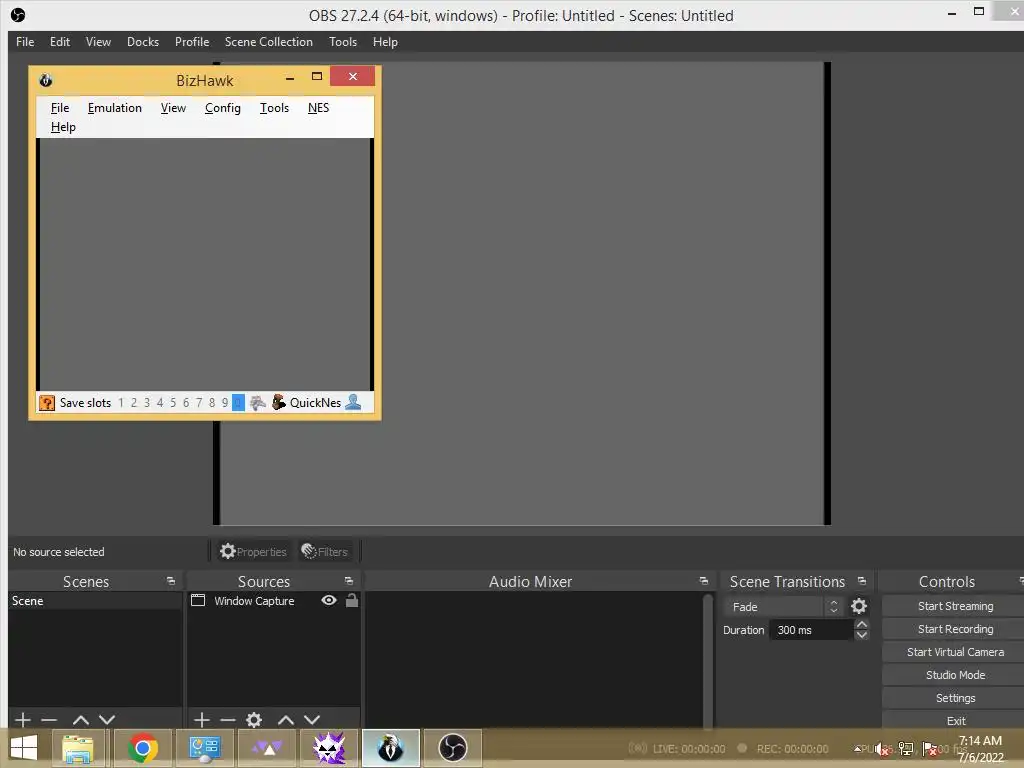Open OBS Settings button
The image size is (1024, 768).
coord(955,698)
